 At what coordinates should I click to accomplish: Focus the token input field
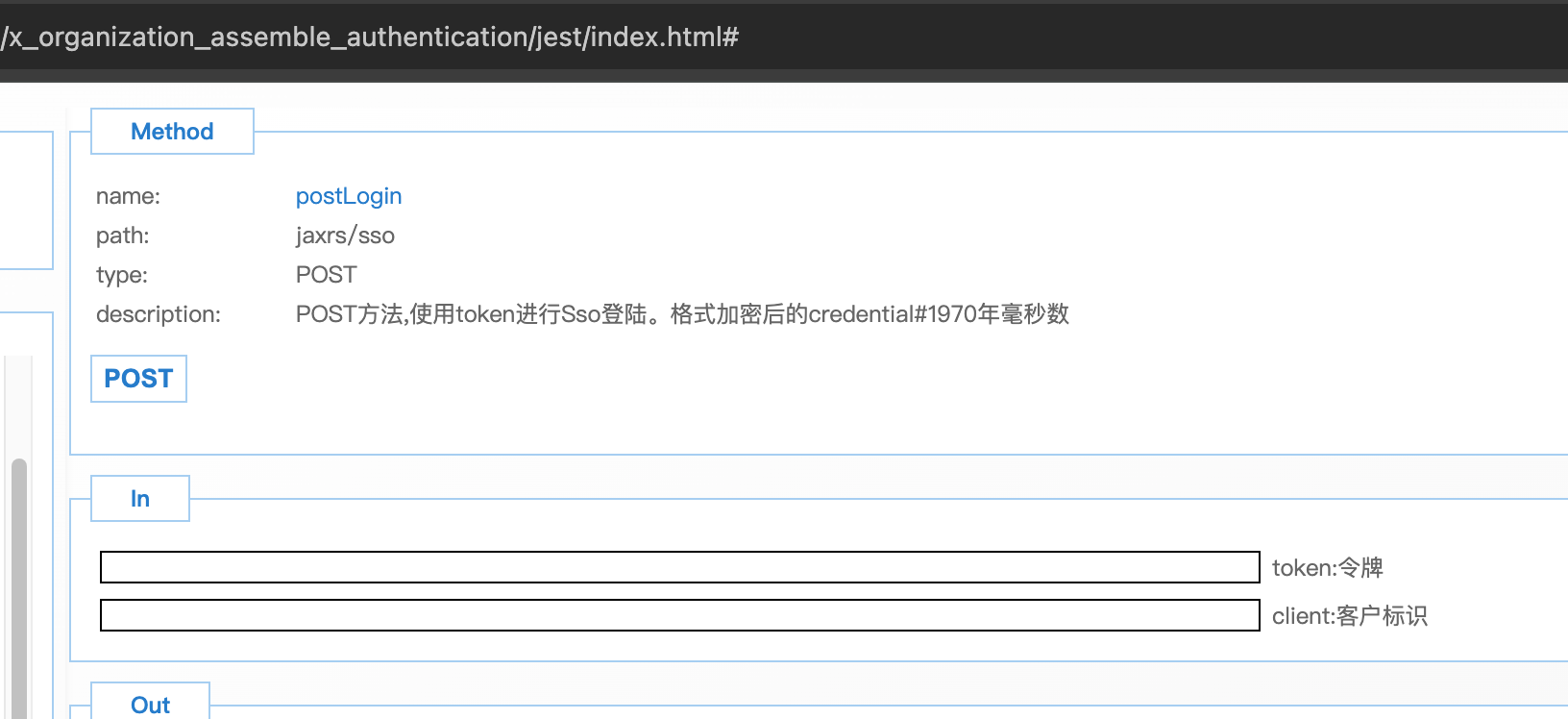click(679, 567)
